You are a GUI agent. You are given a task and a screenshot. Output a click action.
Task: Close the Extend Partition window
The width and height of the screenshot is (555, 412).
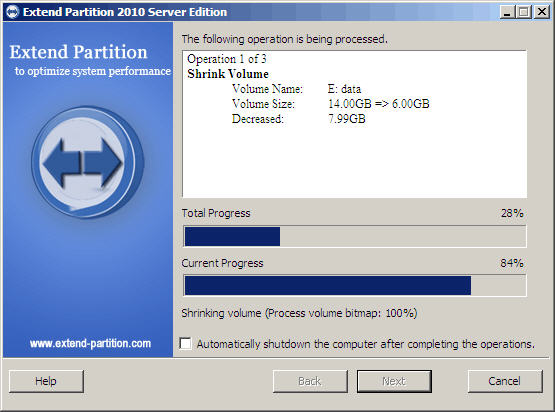(542, 12)
